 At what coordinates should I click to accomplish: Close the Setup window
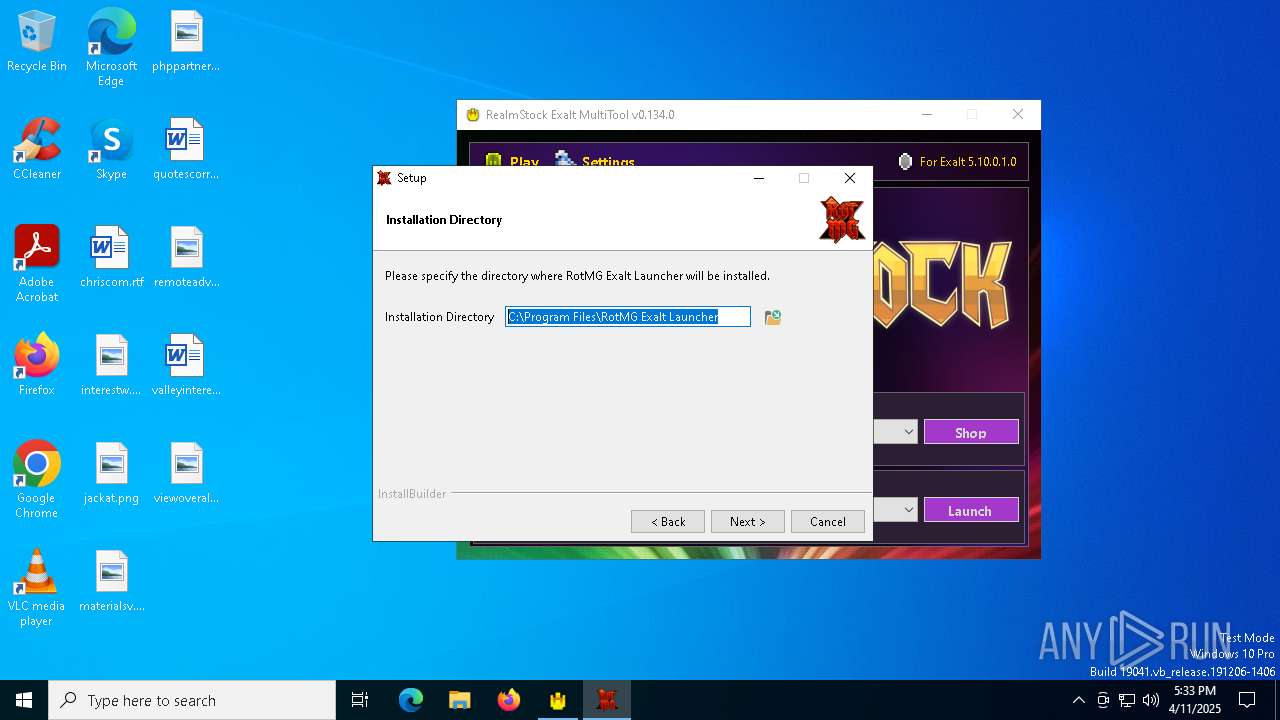click(850, 178)
